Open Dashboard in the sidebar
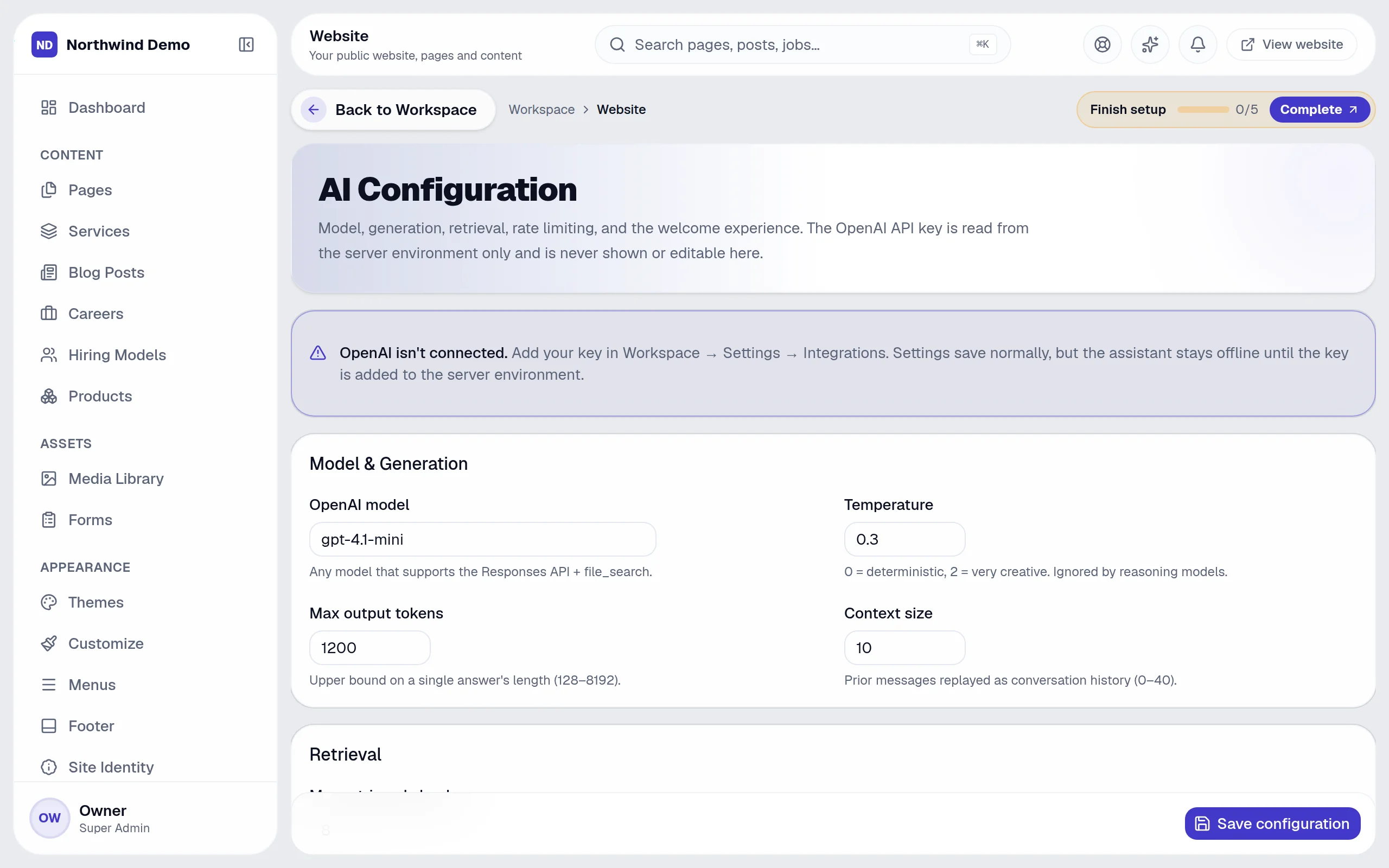This screenshot has height=868, width=1389. 146,107
